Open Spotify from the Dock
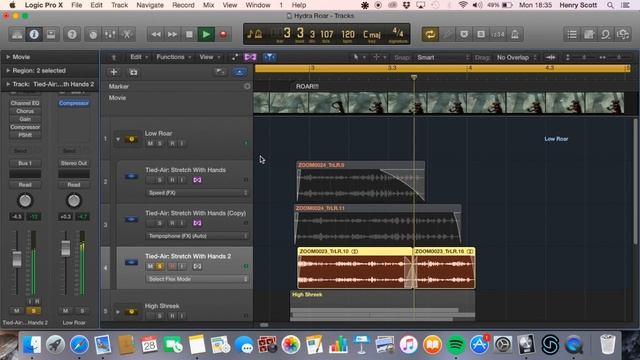This screenshot has height=360, width=640. point(456,345)
